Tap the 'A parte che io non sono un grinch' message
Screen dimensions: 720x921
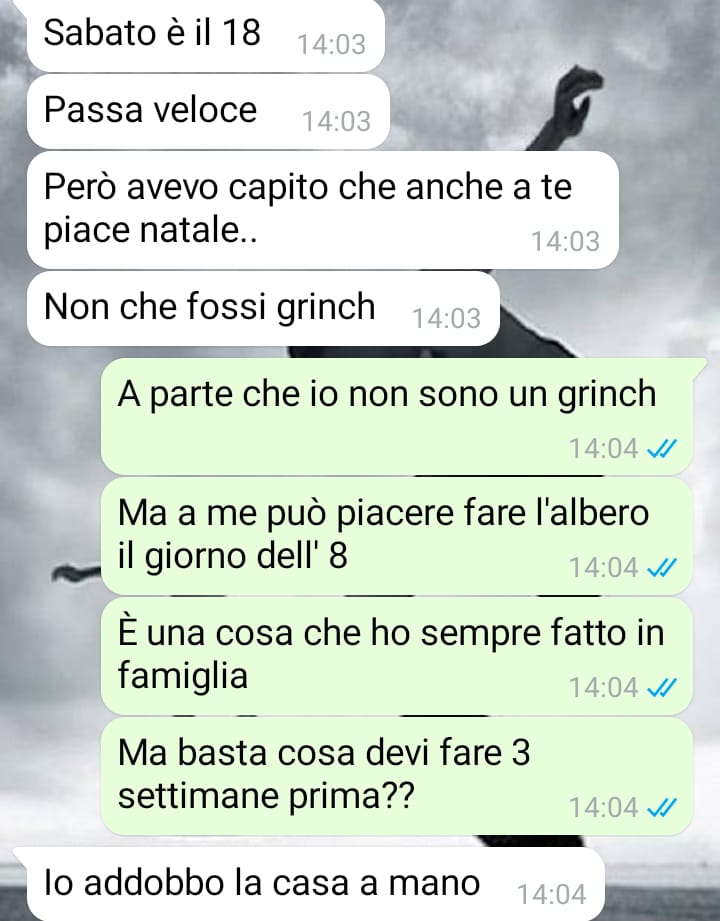coord(396,416)
